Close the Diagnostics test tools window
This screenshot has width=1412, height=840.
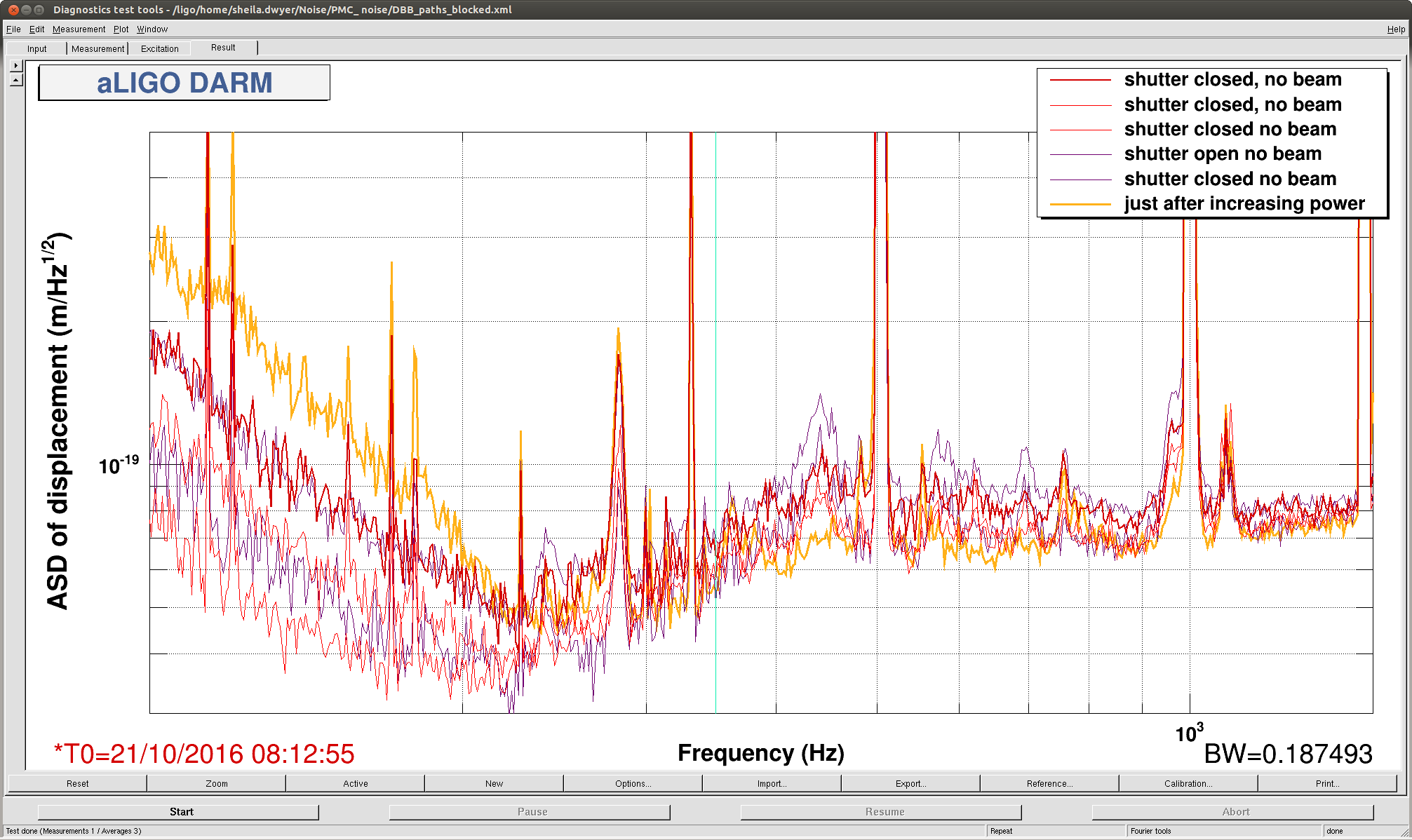pyautogui.click(x=13, y=10)
